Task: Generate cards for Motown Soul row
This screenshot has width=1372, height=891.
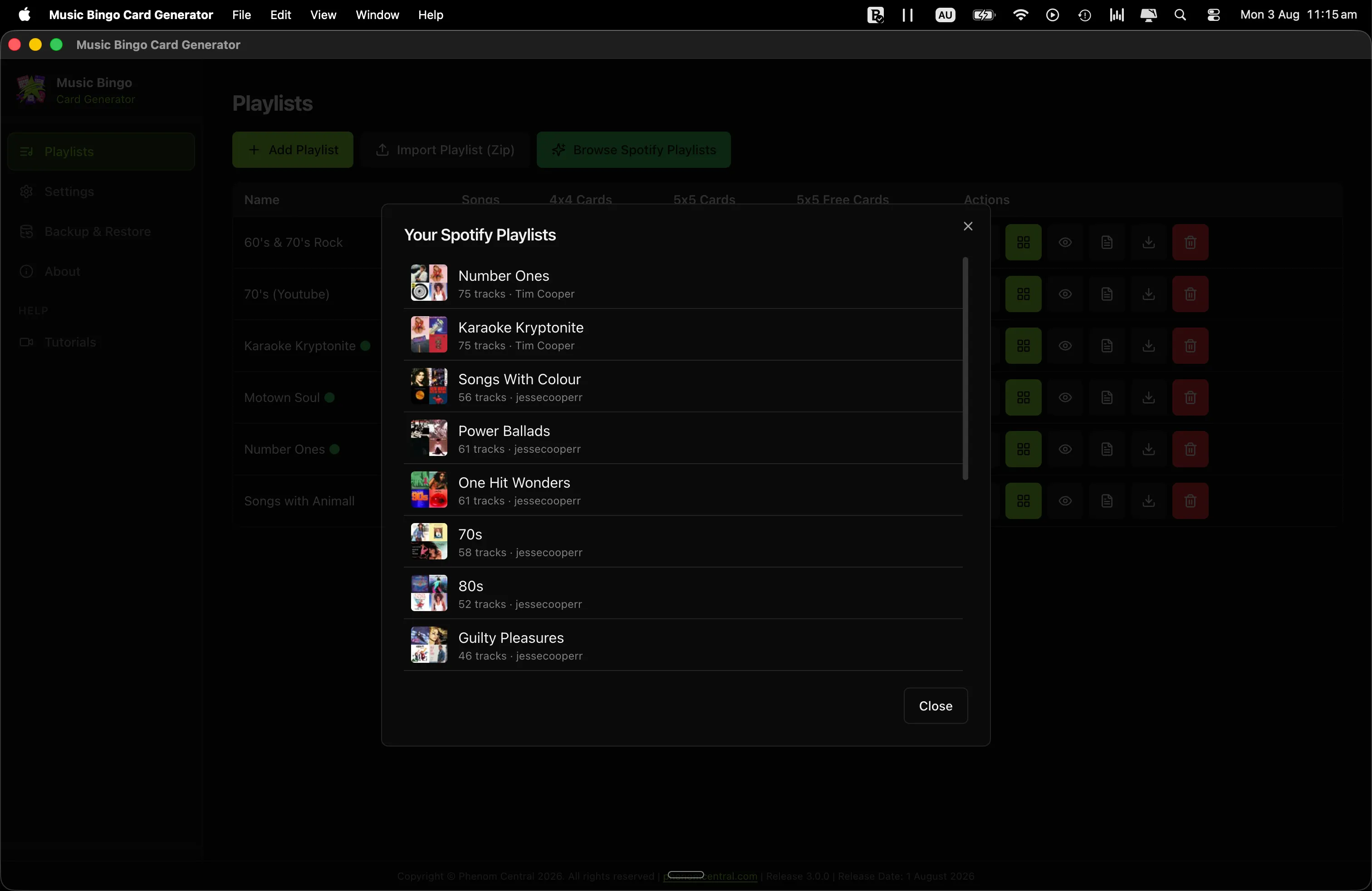Action: point(1023,398)
